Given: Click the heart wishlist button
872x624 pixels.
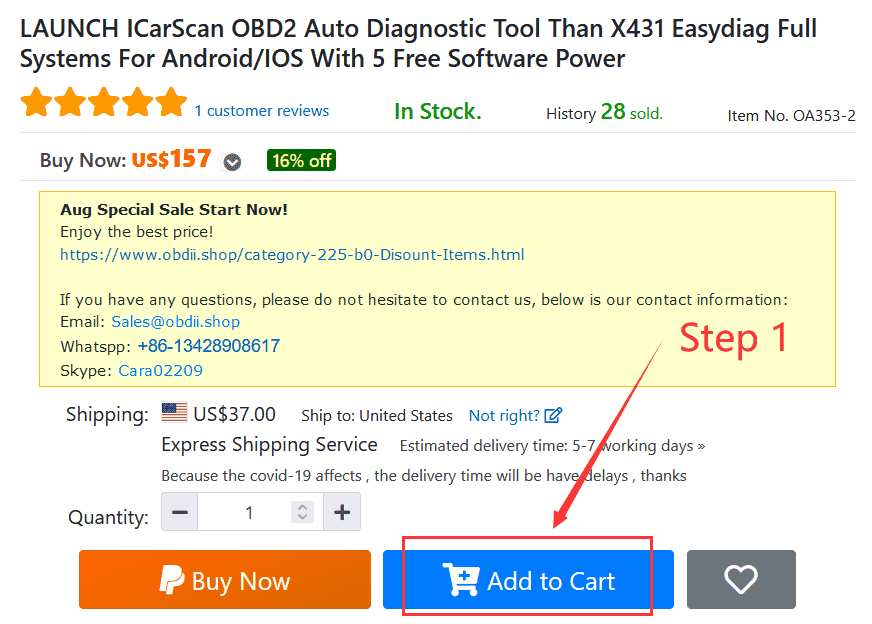Looking at the screenshot, I should pyautogui.click(x=741, y=579).
